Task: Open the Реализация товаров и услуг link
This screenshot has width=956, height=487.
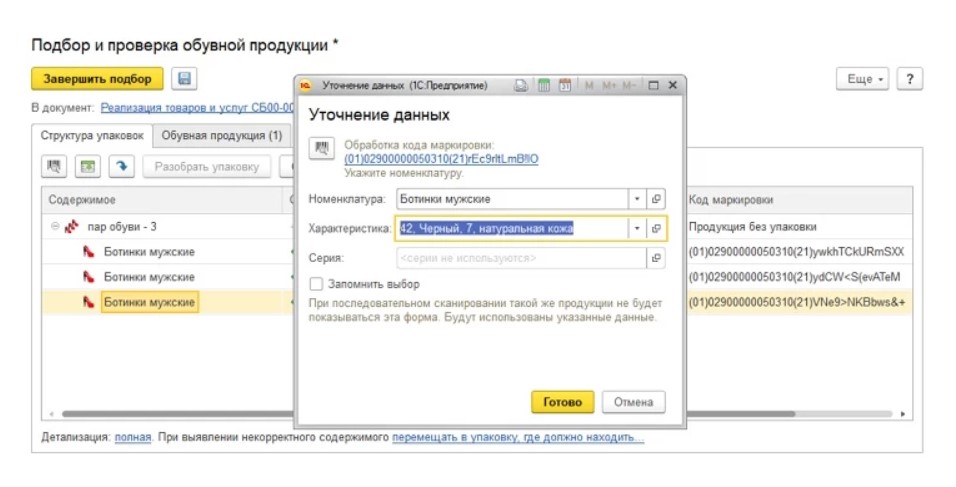Action: 198,108
